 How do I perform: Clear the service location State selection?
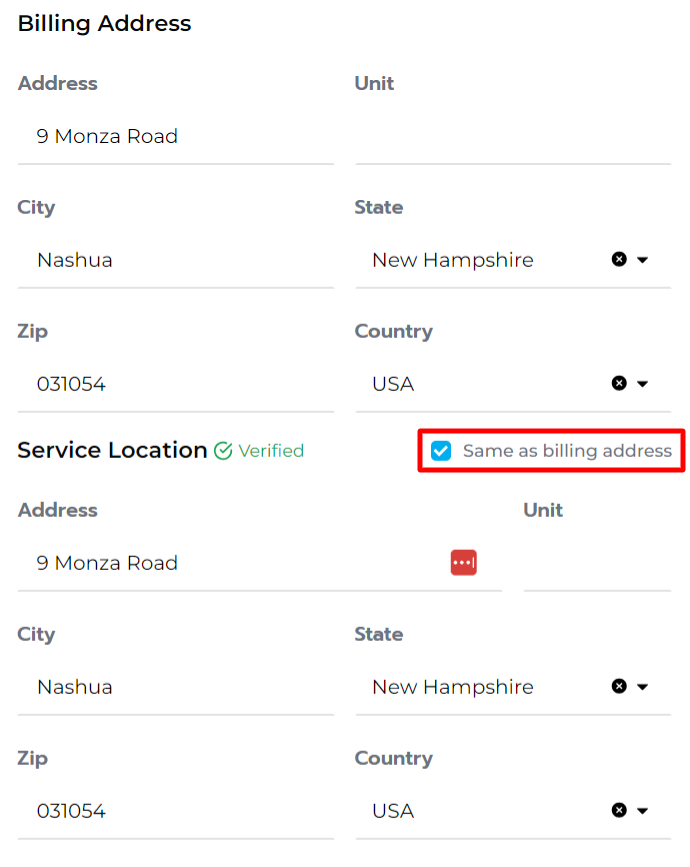[x=619, y=686]
